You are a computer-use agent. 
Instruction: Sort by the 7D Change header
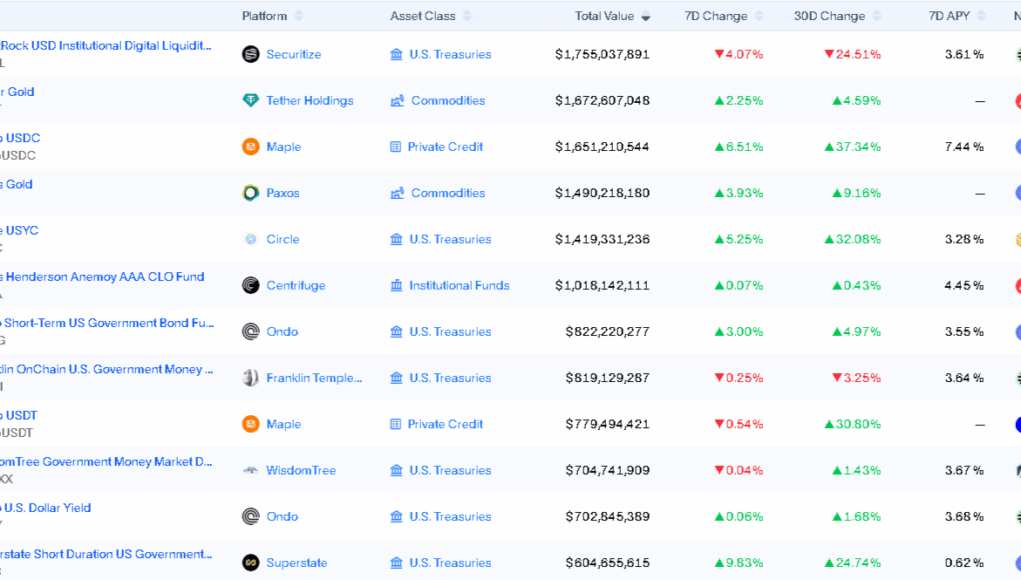(x=716, y=16)
